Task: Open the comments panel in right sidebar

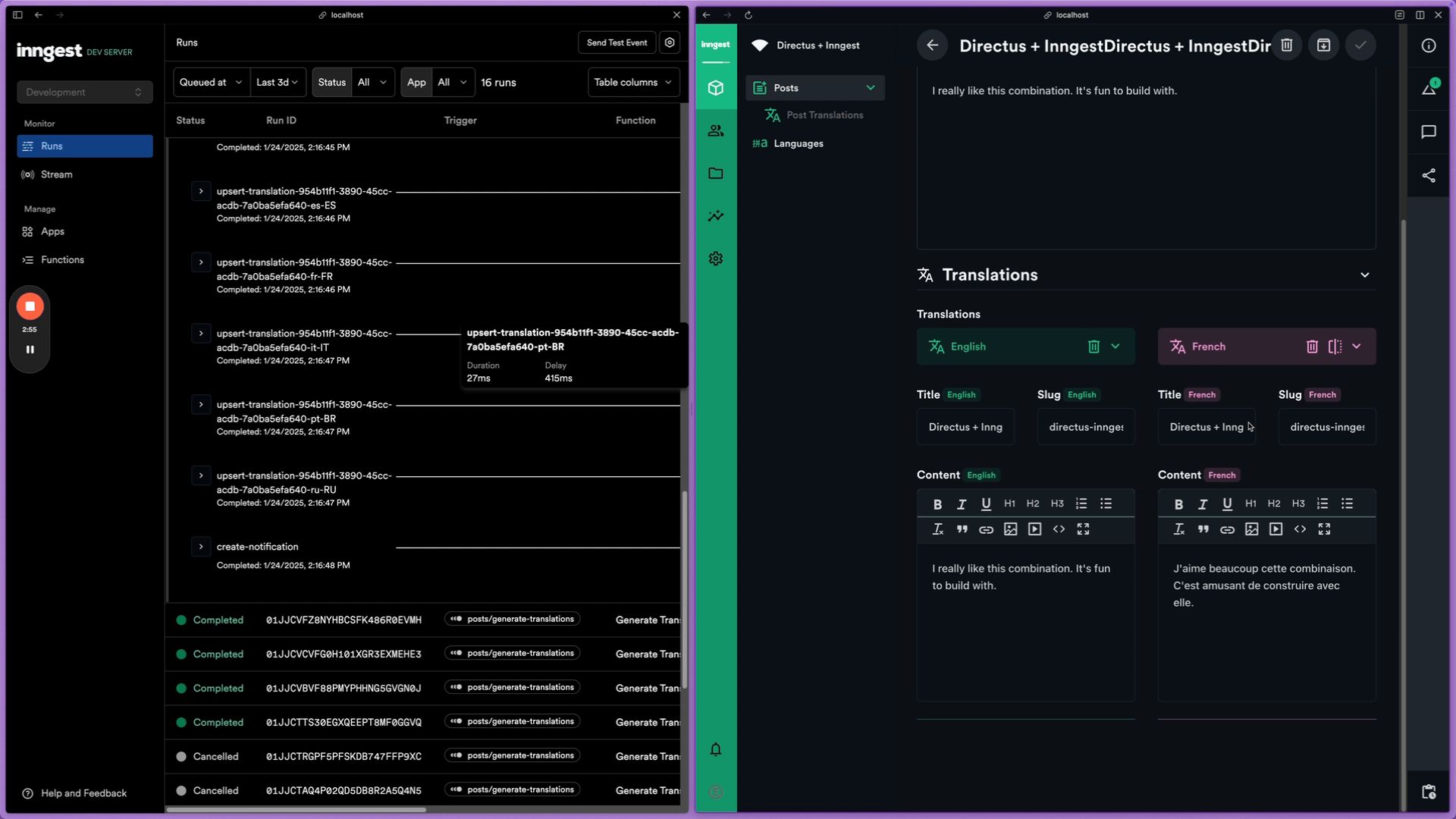Action: 1429,132
